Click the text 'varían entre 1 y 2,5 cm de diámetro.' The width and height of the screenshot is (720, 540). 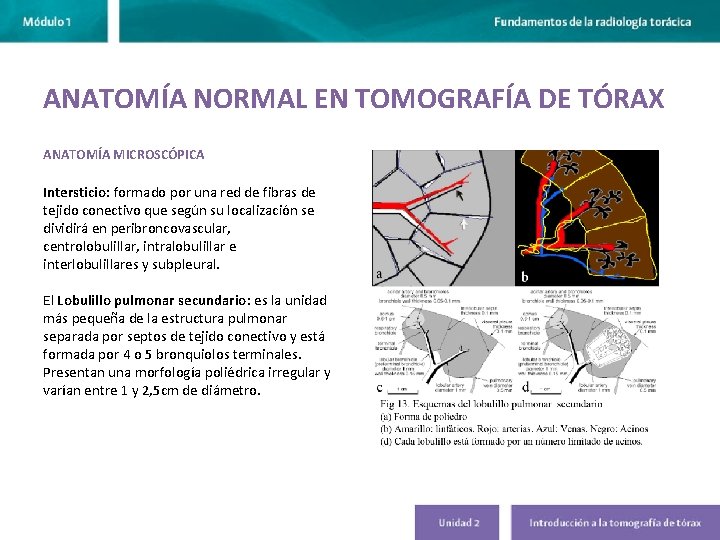point(152,390)
